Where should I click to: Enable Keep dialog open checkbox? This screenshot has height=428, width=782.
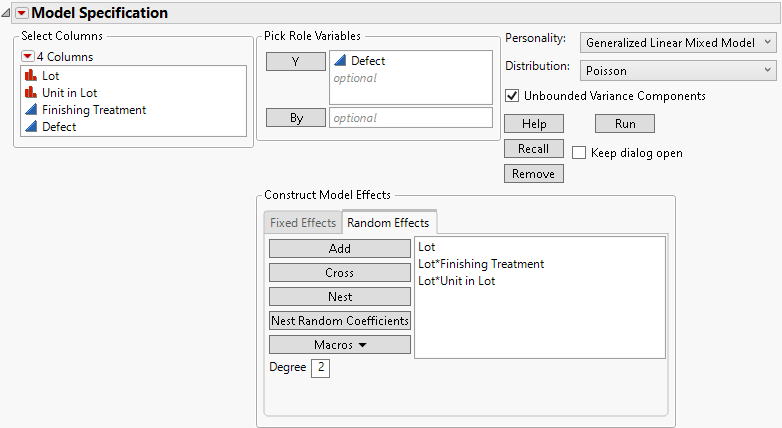(x=579, y=153)
